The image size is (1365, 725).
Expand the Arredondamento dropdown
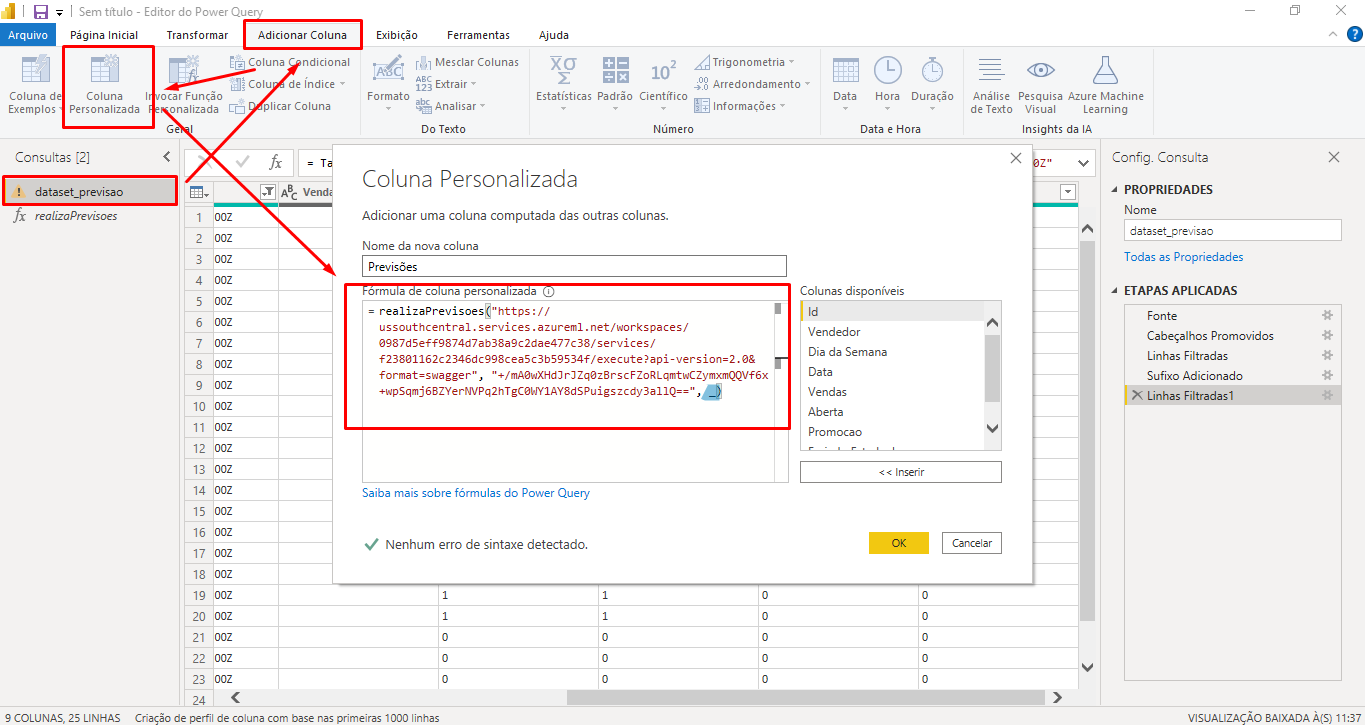click(752, 84)
